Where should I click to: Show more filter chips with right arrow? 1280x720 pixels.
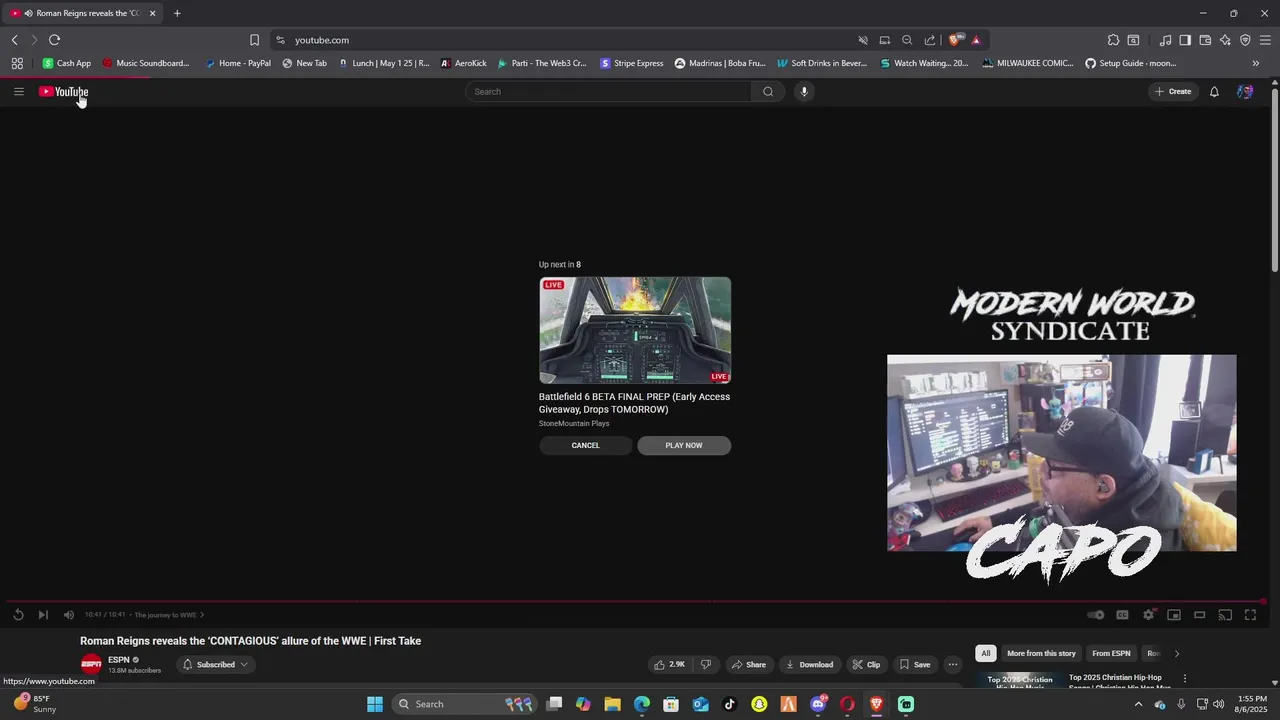(x=1176, y=653)
